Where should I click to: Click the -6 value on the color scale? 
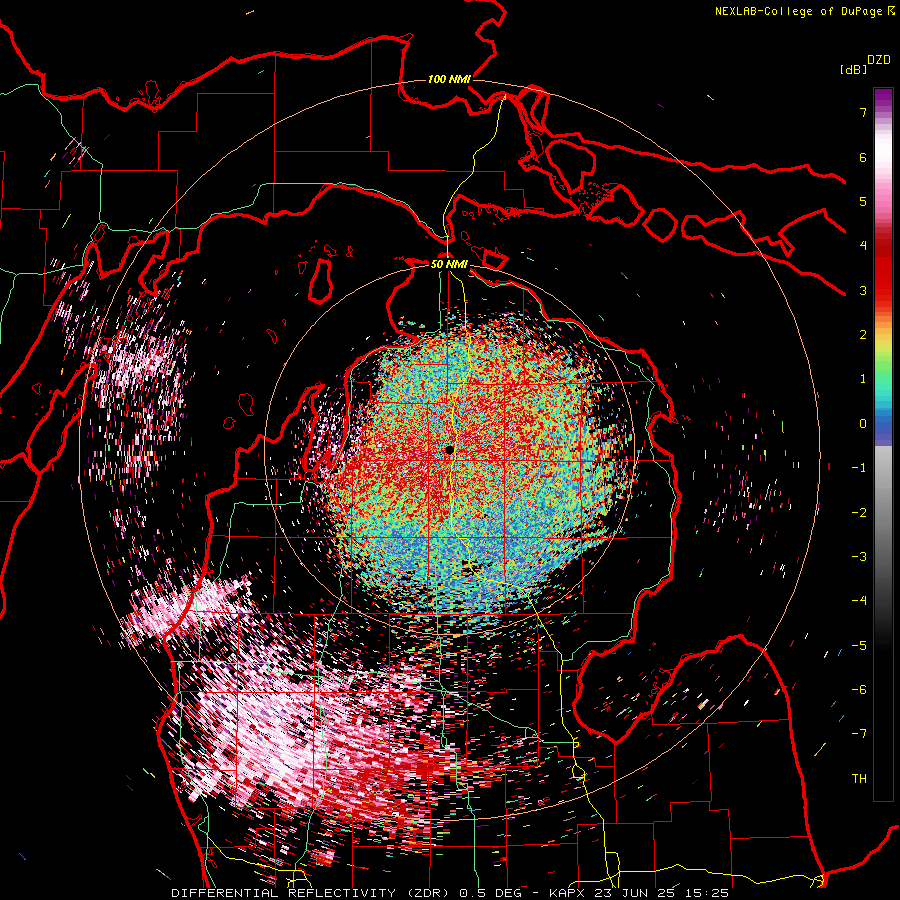(859, 690)
